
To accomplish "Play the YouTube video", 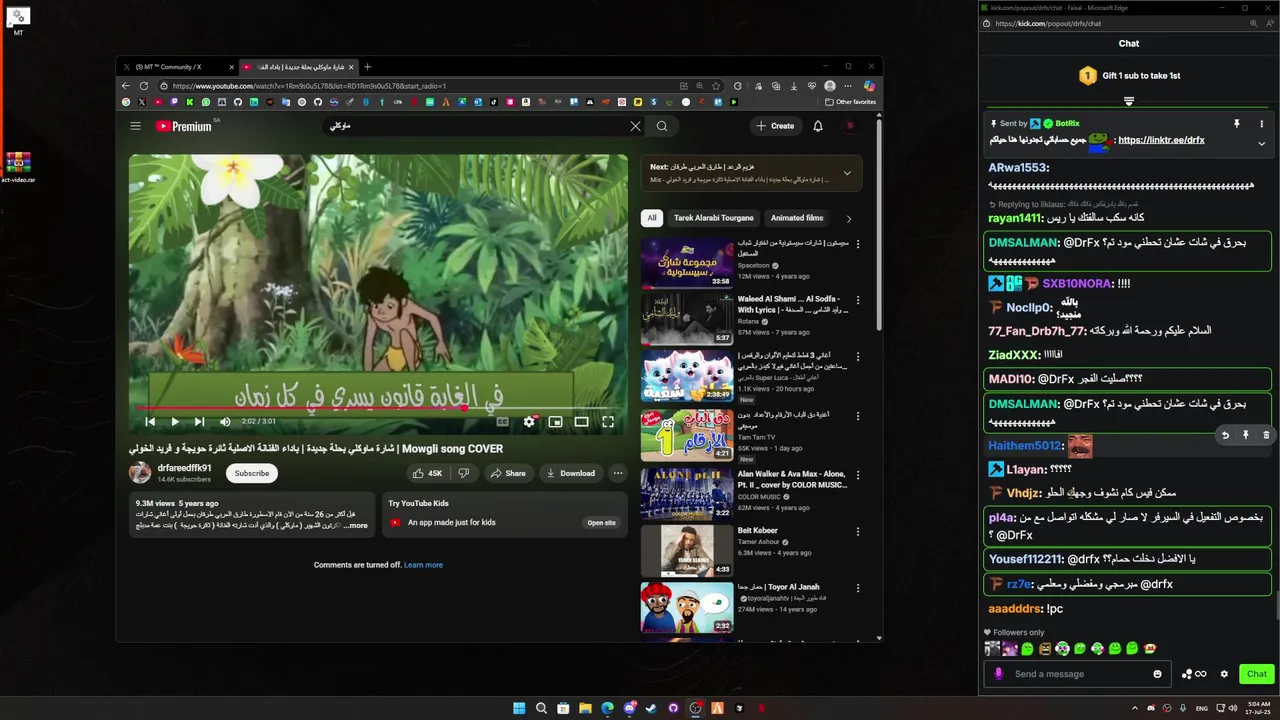I will pos(175,422).
